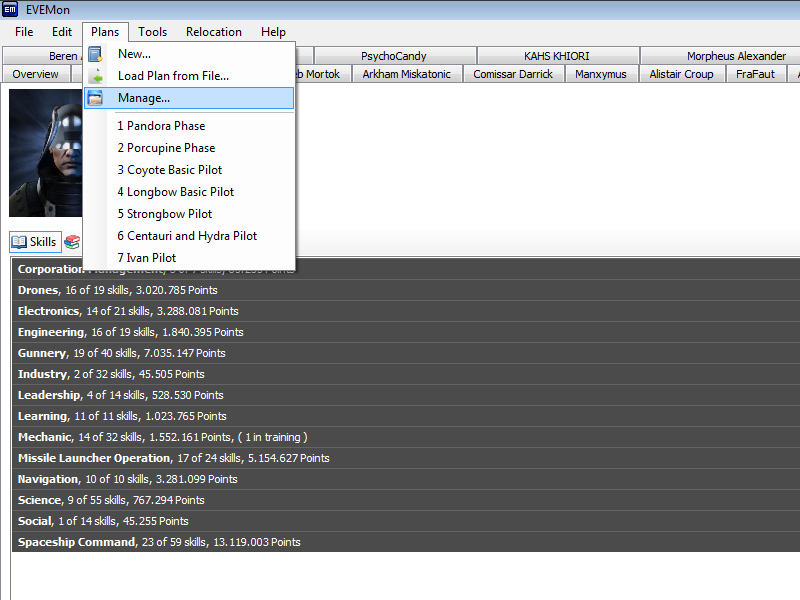Image resolution: width=800 pixels, height=600 pixels.
Task: Open the Help menu
Action: [273, 32]
